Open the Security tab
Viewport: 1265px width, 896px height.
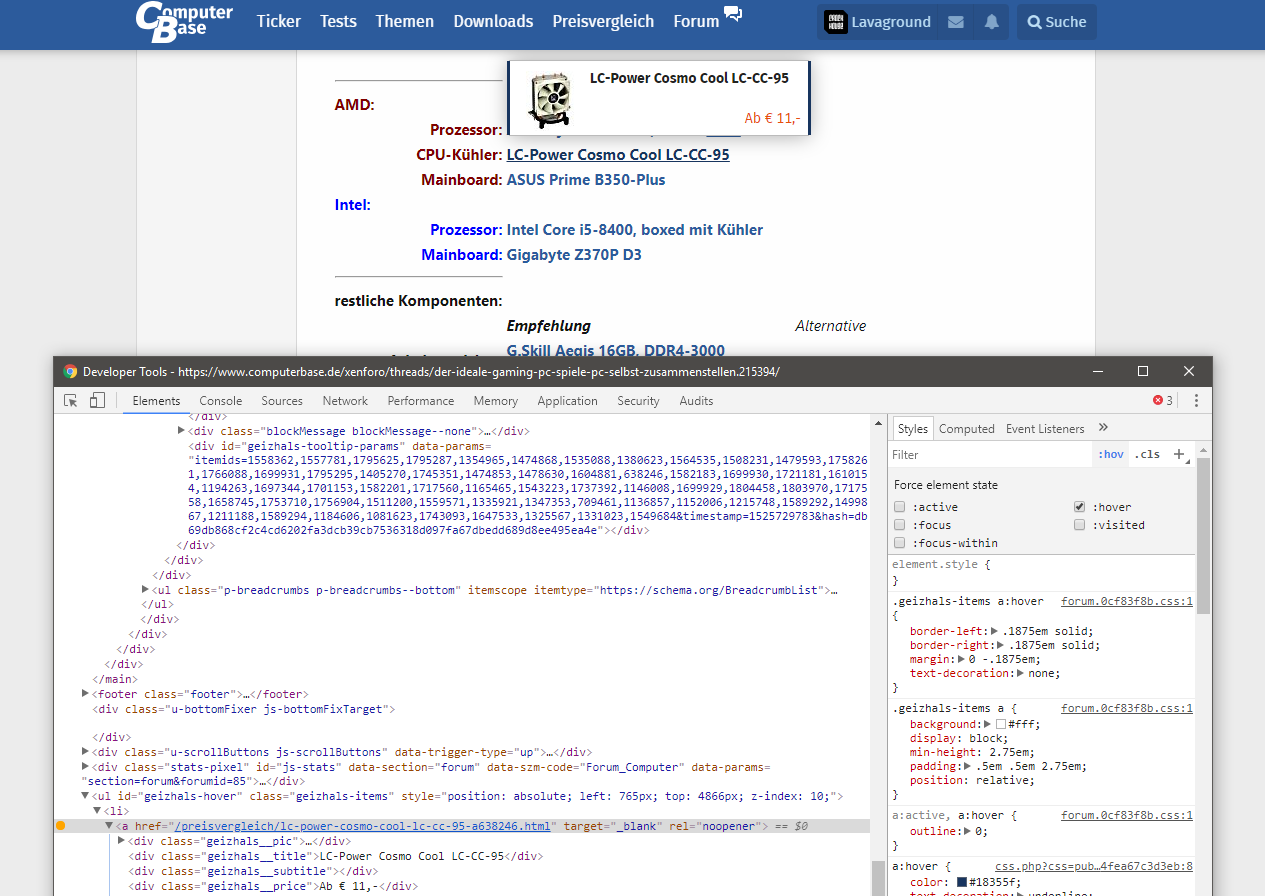click(x=638, y=400)
